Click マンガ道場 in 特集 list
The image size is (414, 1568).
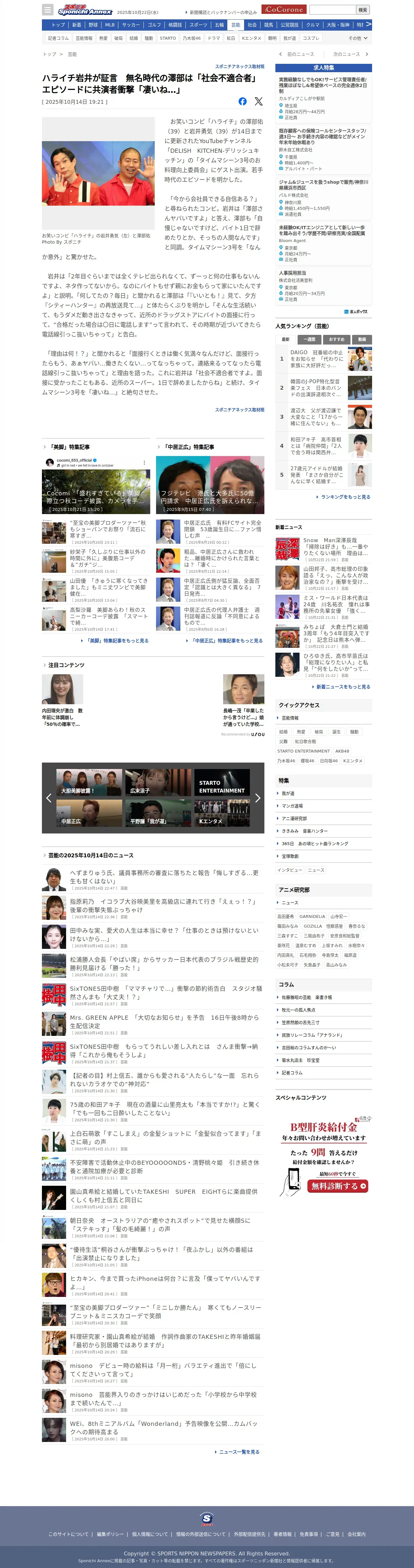[x=292, y=806]
